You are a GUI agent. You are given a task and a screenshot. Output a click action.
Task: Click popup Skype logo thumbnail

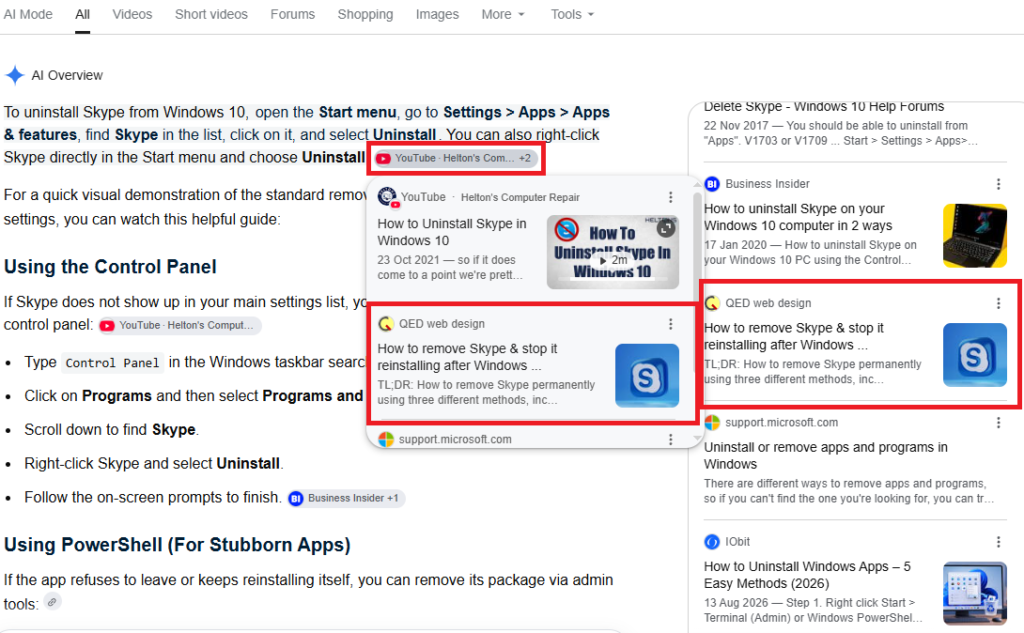pyautogui.click(x=647, y=376)
